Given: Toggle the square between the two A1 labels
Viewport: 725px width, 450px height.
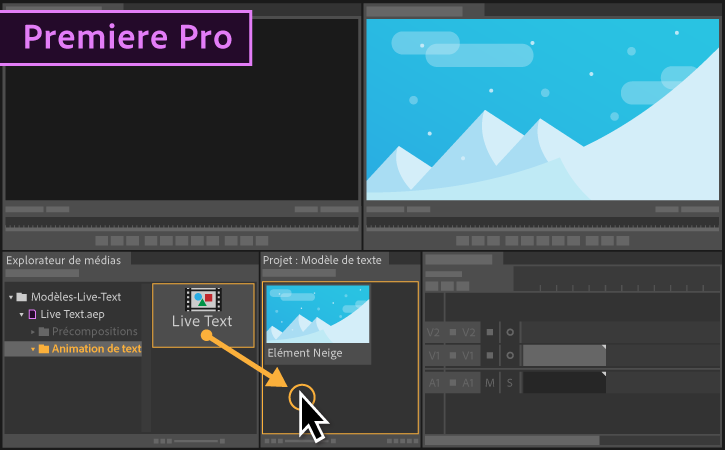Looking at the screenshot, I should (x=453, y=383).
